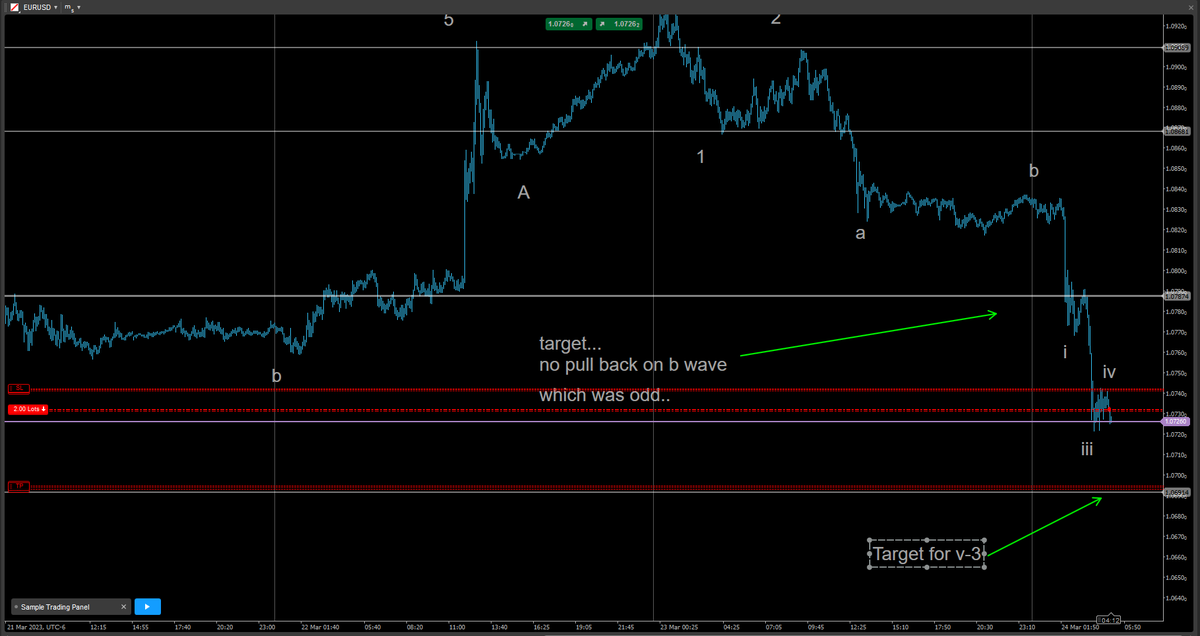
Task: Click the 04:12 bar countdown timer
Action: tap(1107, 621)
